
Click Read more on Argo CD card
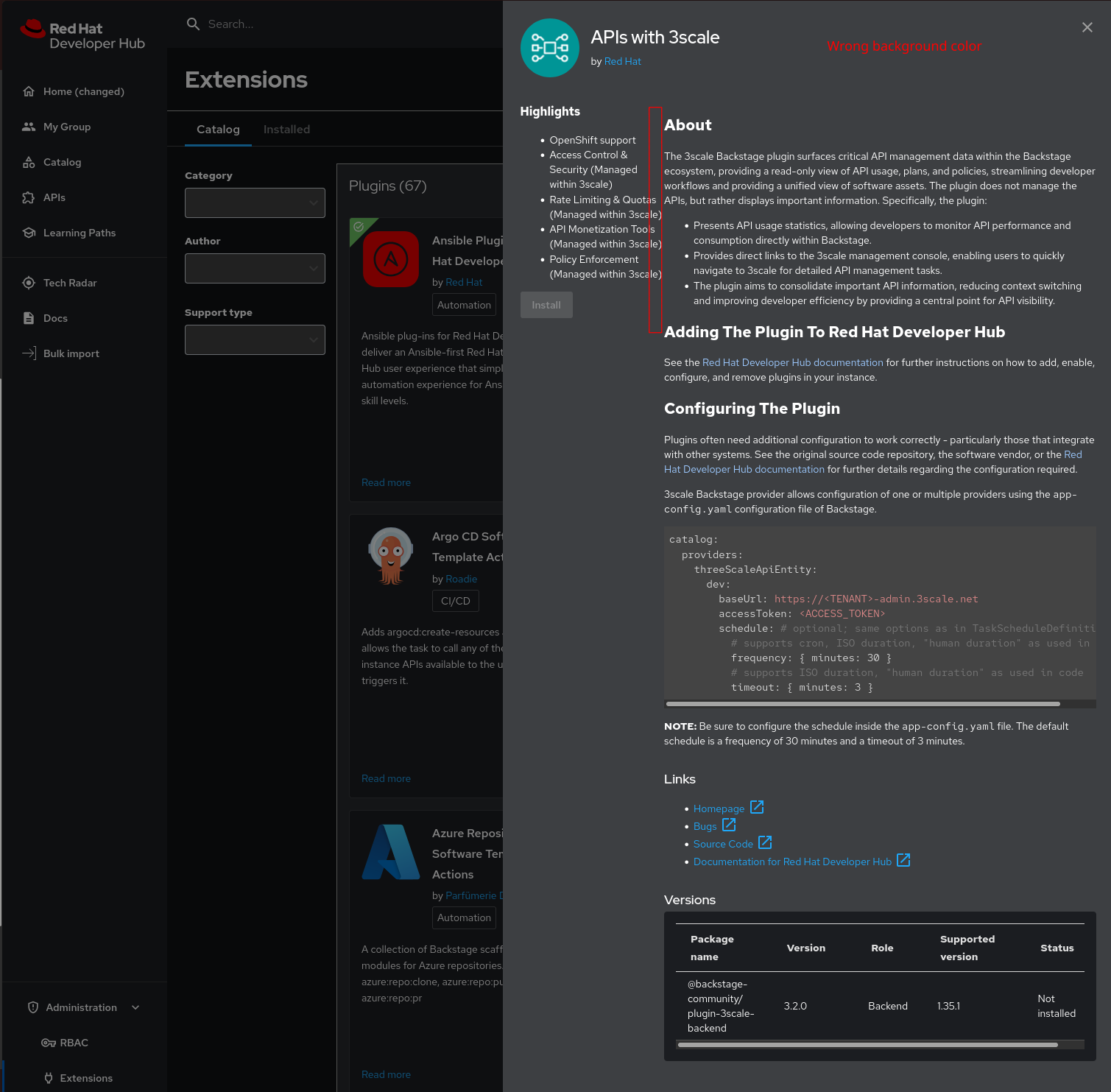point(386,778)
